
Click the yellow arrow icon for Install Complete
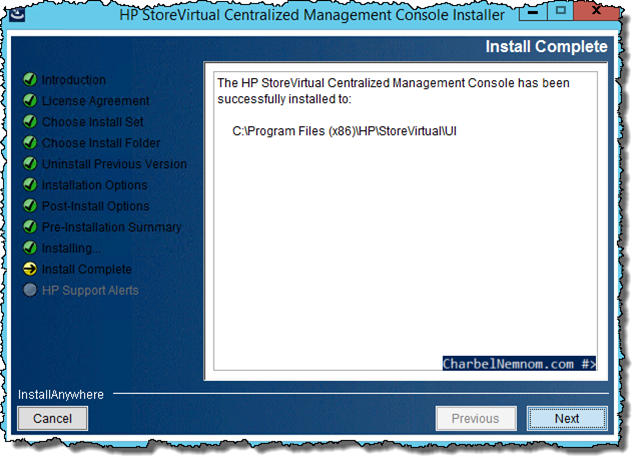click(30, 269)
